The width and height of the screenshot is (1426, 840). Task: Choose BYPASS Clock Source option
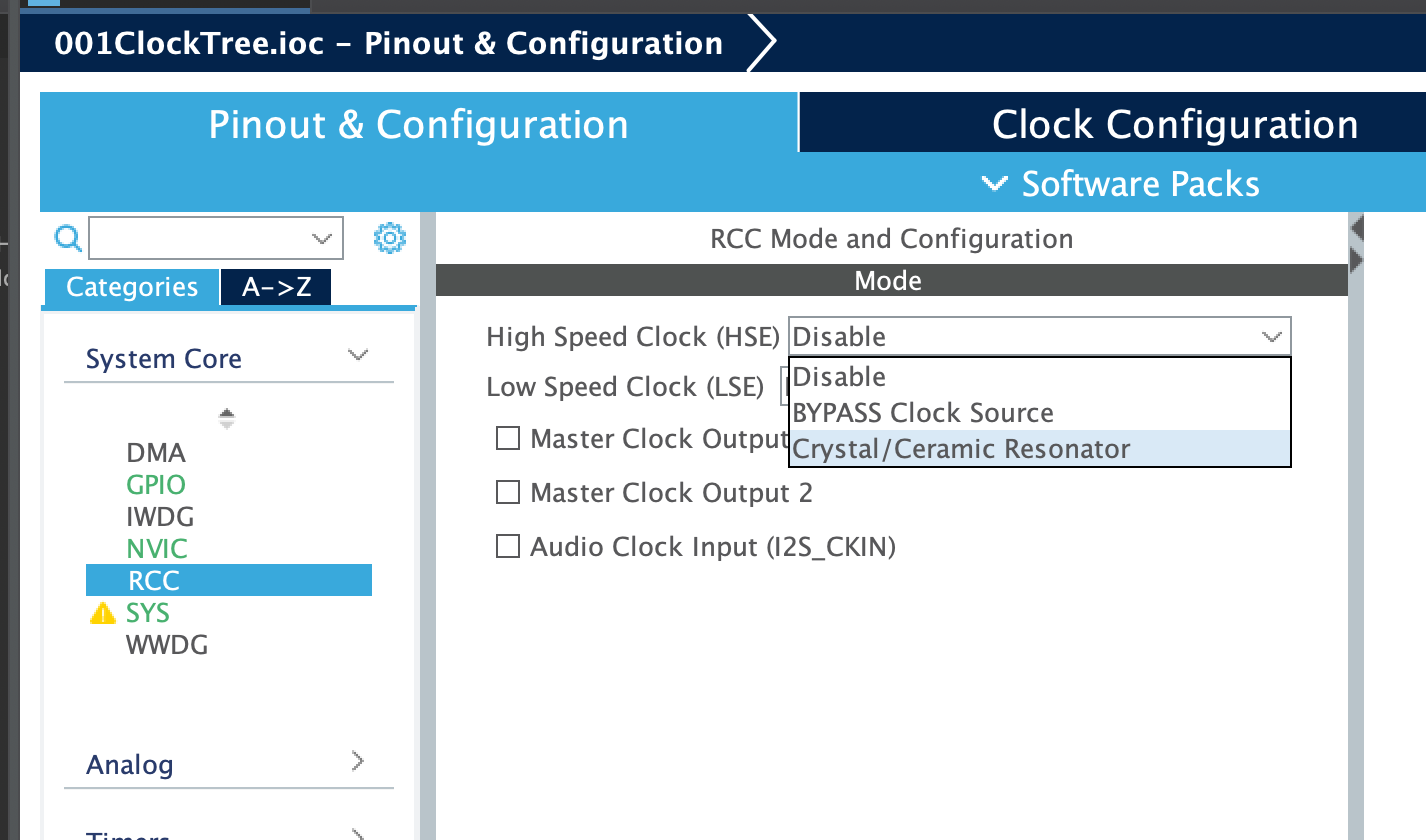click(x=1040, y=413)
